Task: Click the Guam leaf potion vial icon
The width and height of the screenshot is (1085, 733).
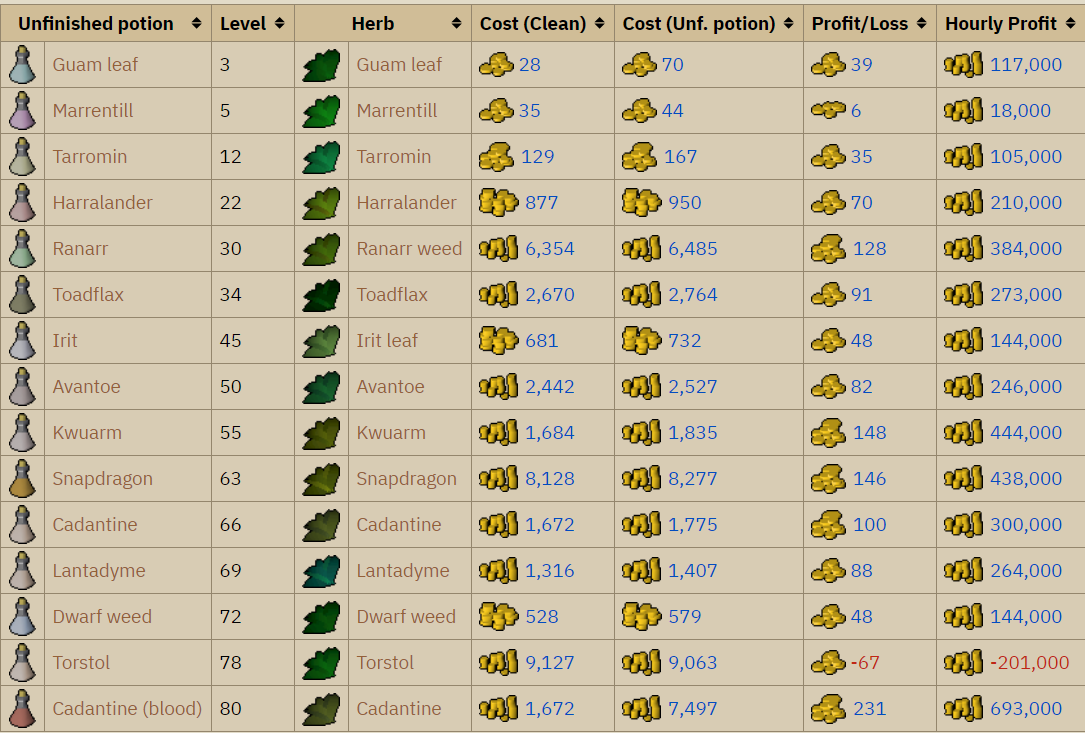Action: click(22, 64)
